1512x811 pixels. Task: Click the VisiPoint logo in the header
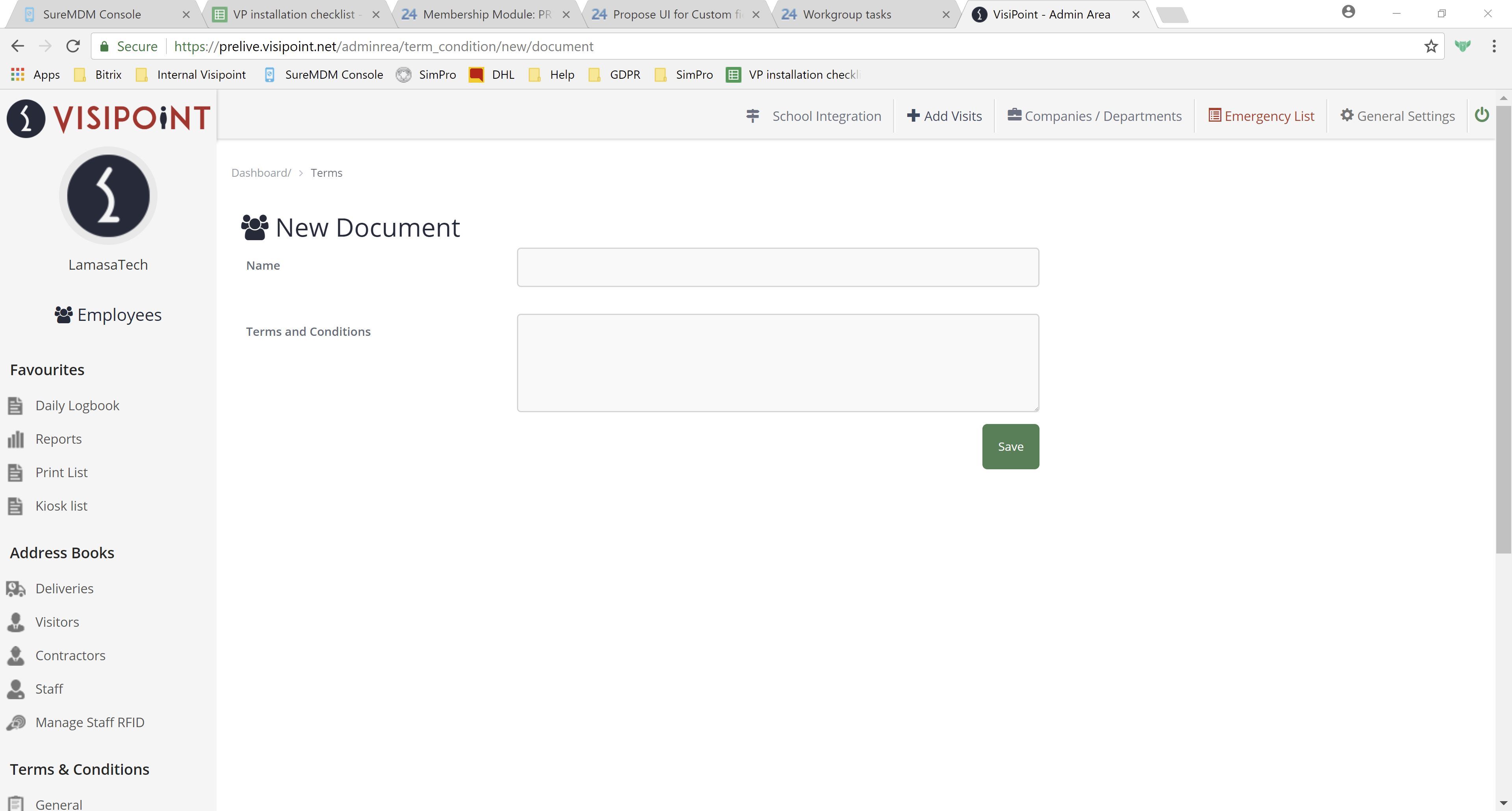tap(108, 118)
